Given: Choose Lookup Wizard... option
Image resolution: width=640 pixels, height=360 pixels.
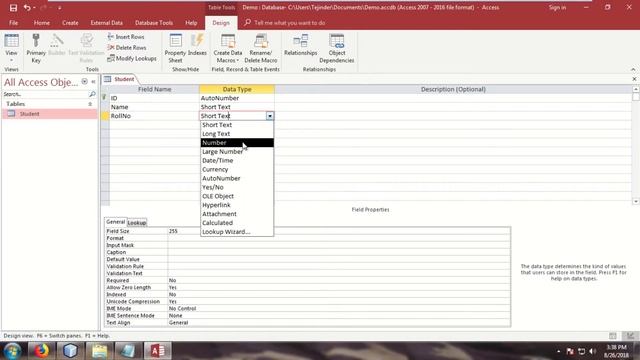Looking at the screenshot, I should [x=237, y=232].
